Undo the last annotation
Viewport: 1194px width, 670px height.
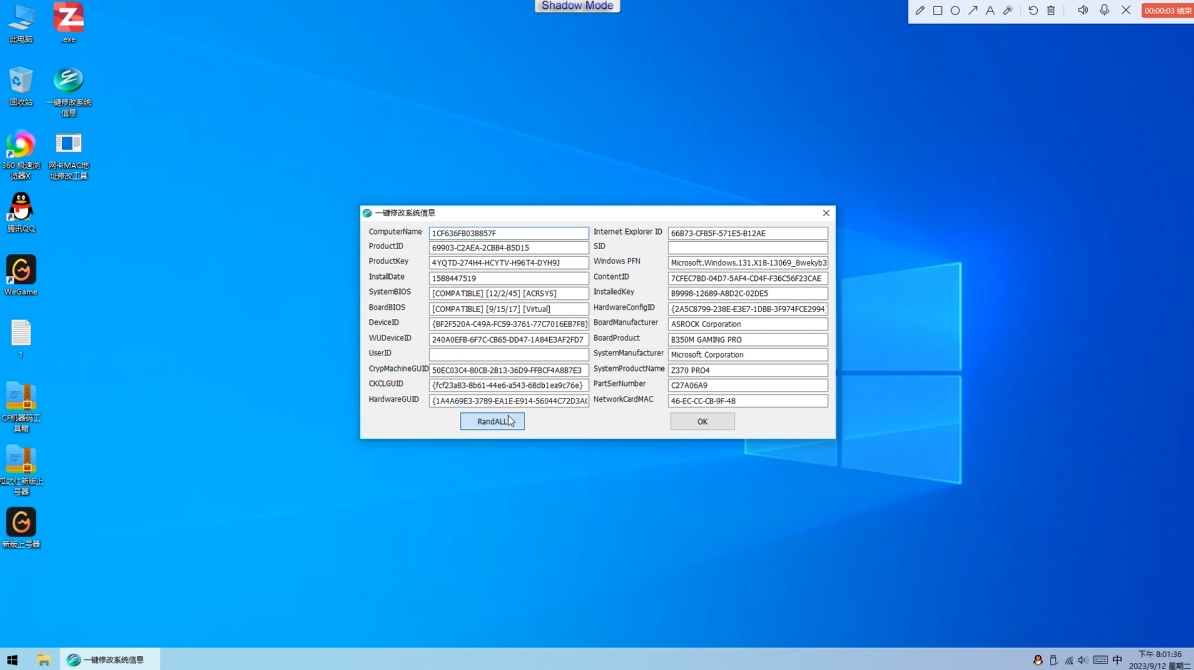click(x=1033, y=10)
